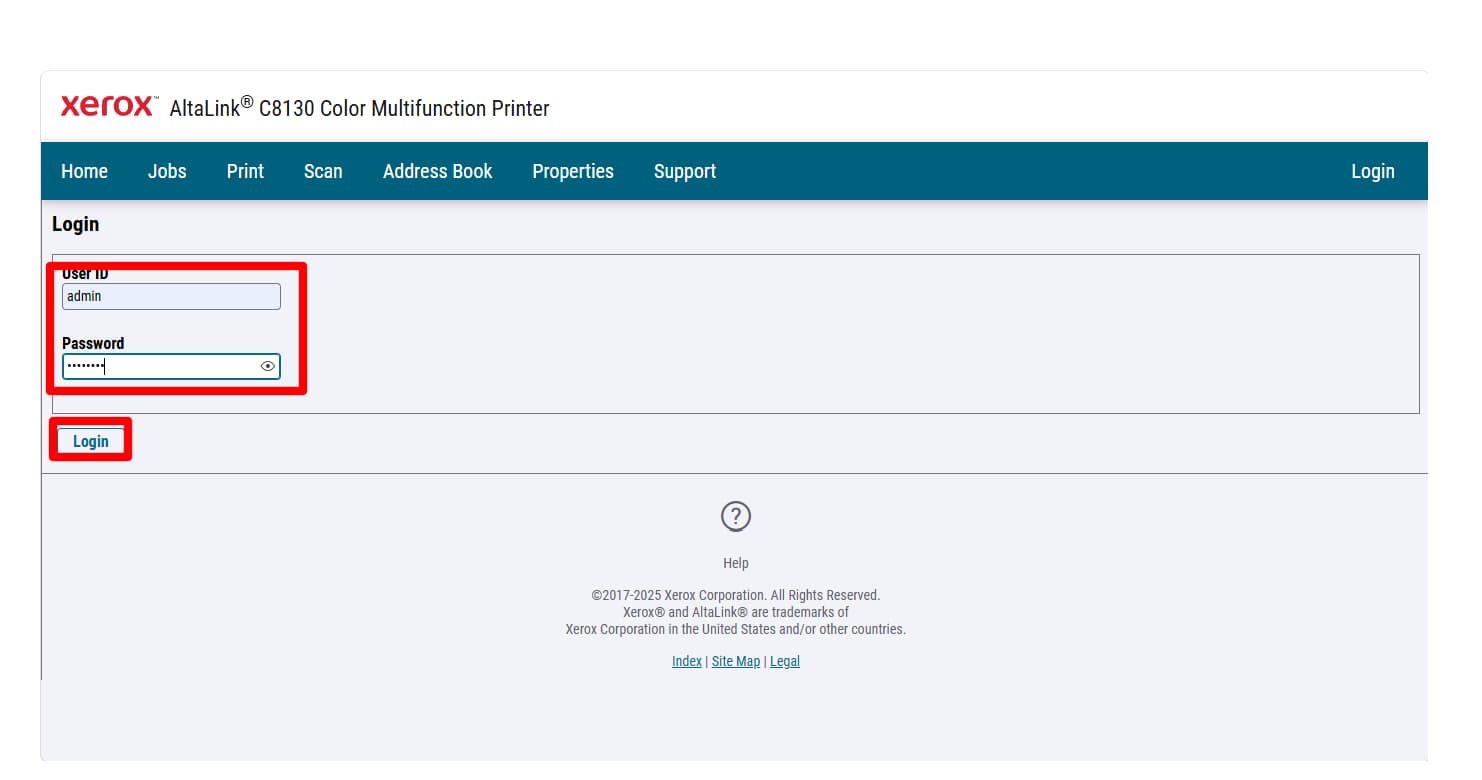Open the Print menu
The width and height of the screenshot is (1482, 780).
[x=245, y=171]
